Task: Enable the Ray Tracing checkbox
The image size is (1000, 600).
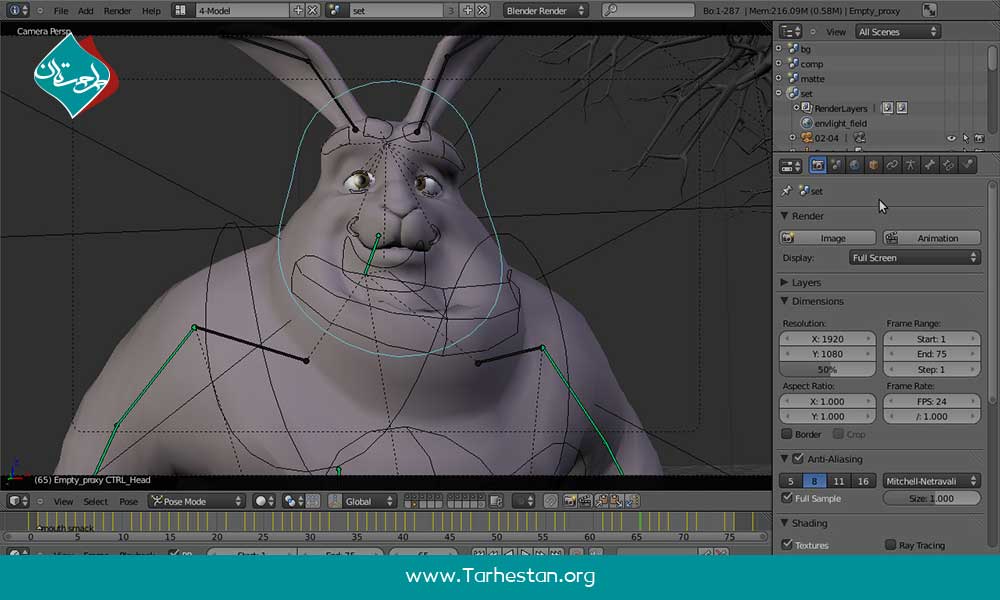Action: 891,545
